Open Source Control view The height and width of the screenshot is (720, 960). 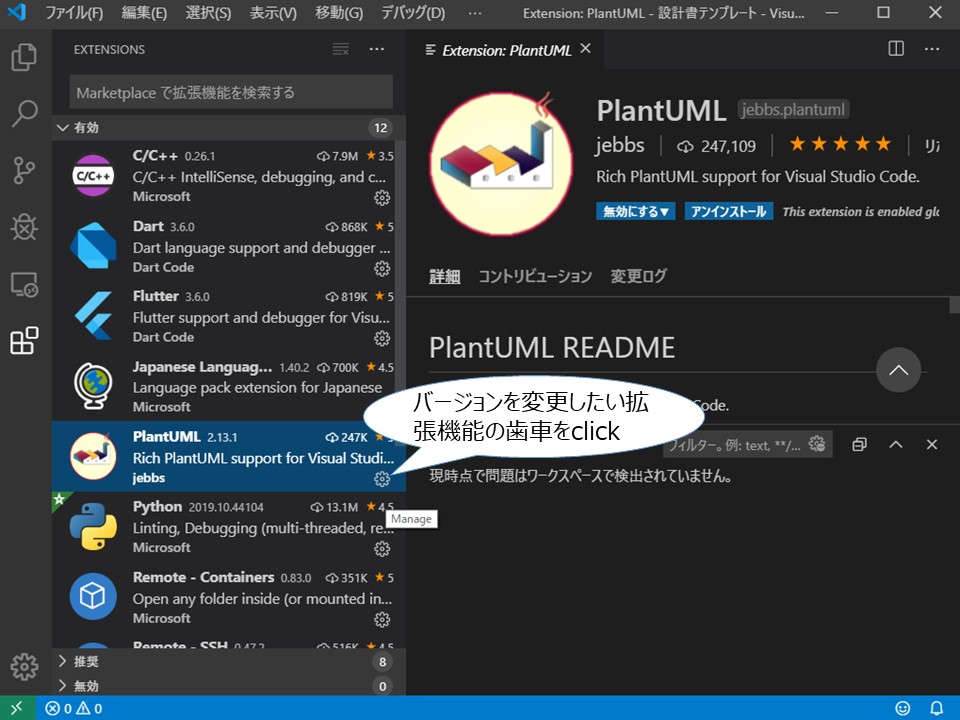(x=24, y=170)
